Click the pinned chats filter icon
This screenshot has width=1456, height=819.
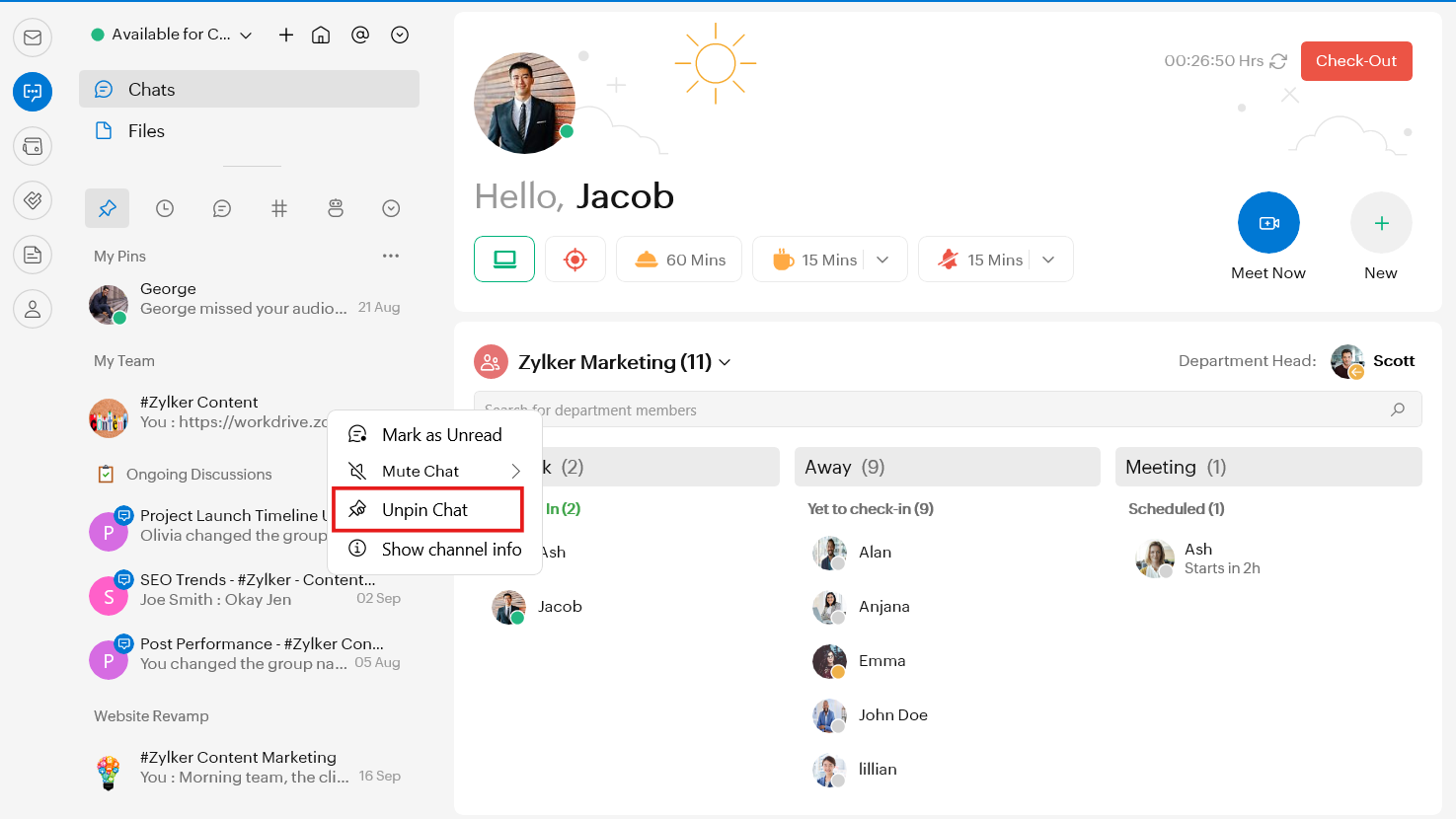[108, 208]
